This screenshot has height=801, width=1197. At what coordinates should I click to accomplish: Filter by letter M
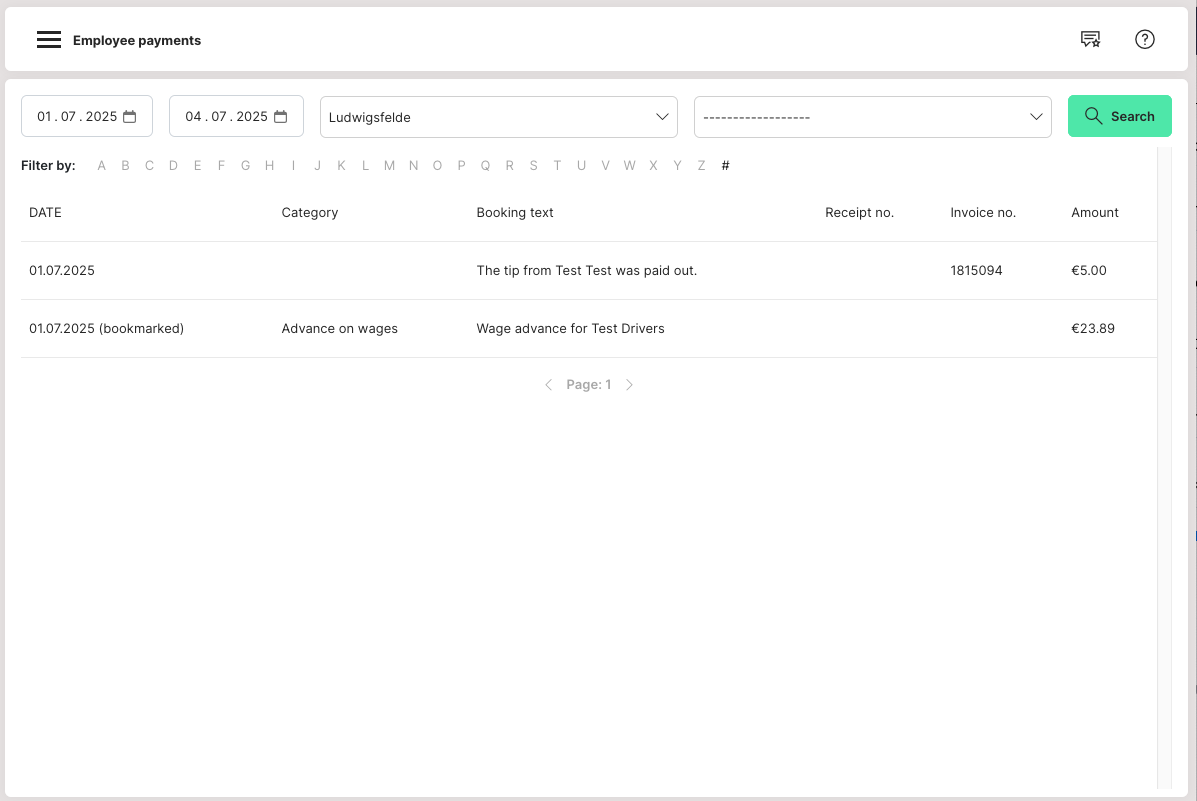tap(389, 165)
